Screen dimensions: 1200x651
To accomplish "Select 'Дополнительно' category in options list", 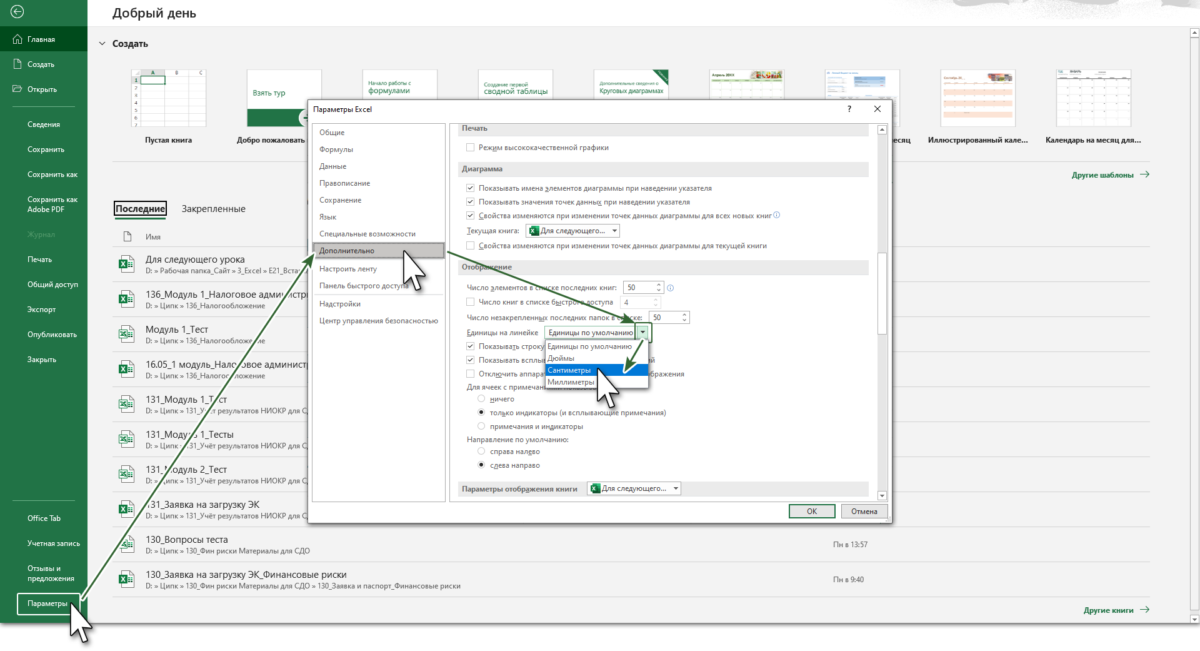I will [x=377, y=251].
